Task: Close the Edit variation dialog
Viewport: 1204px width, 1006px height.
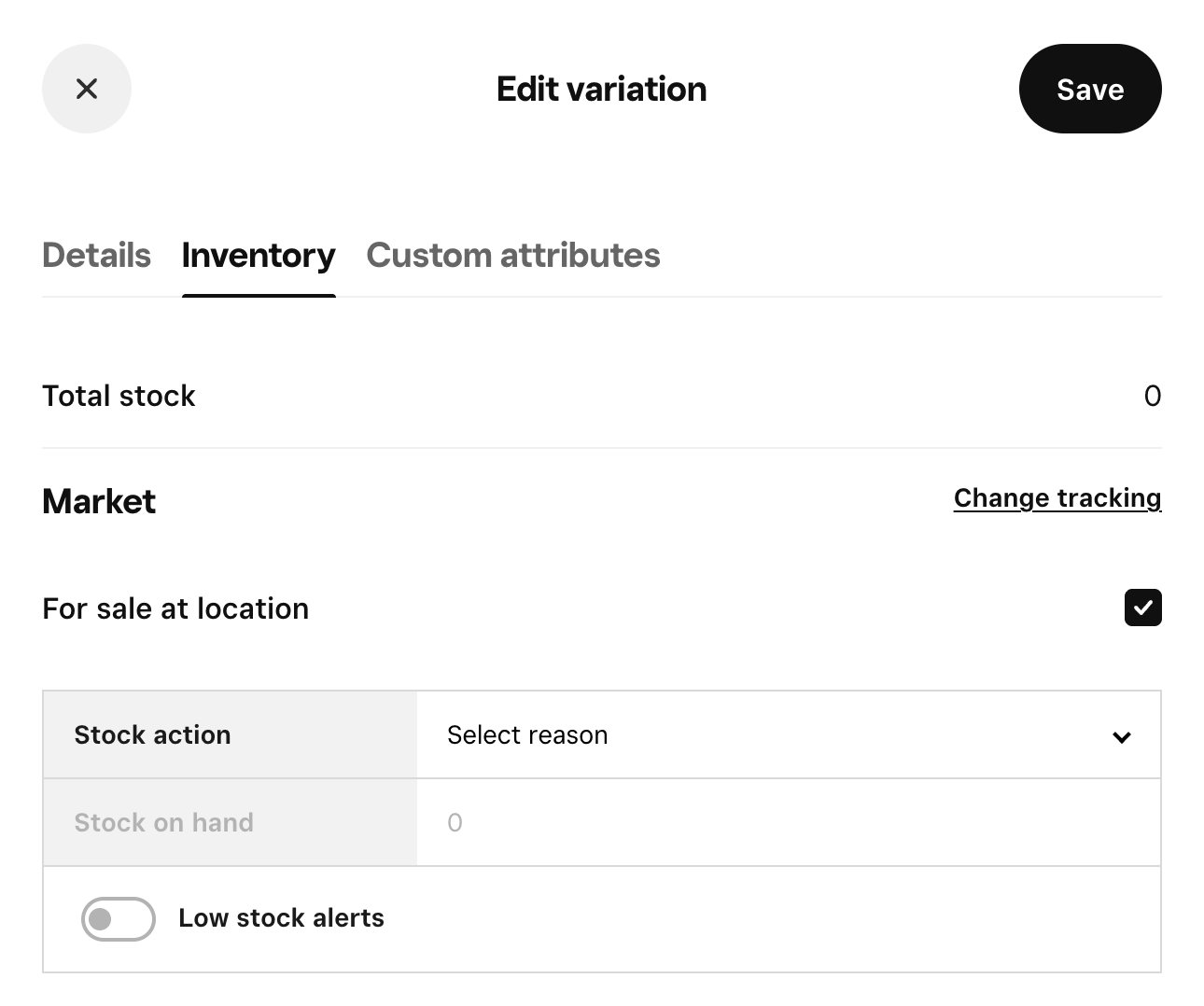Action: [87, 89]
